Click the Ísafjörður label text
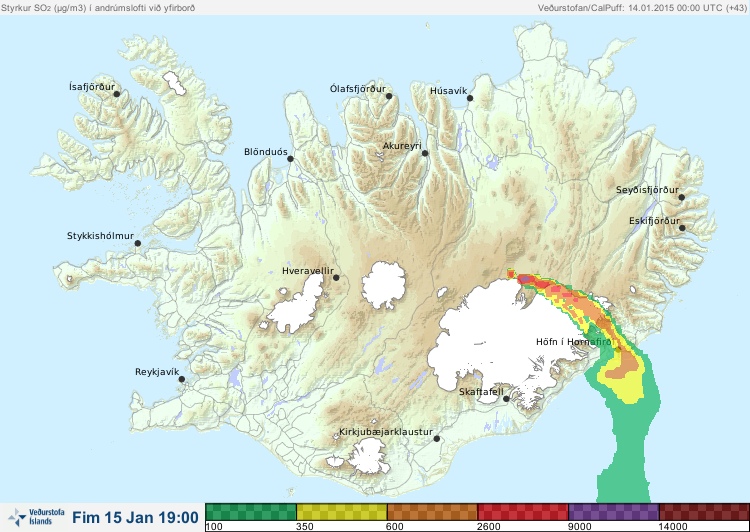The width and height of the screenshot is (750, 532). tap(92, 87)
